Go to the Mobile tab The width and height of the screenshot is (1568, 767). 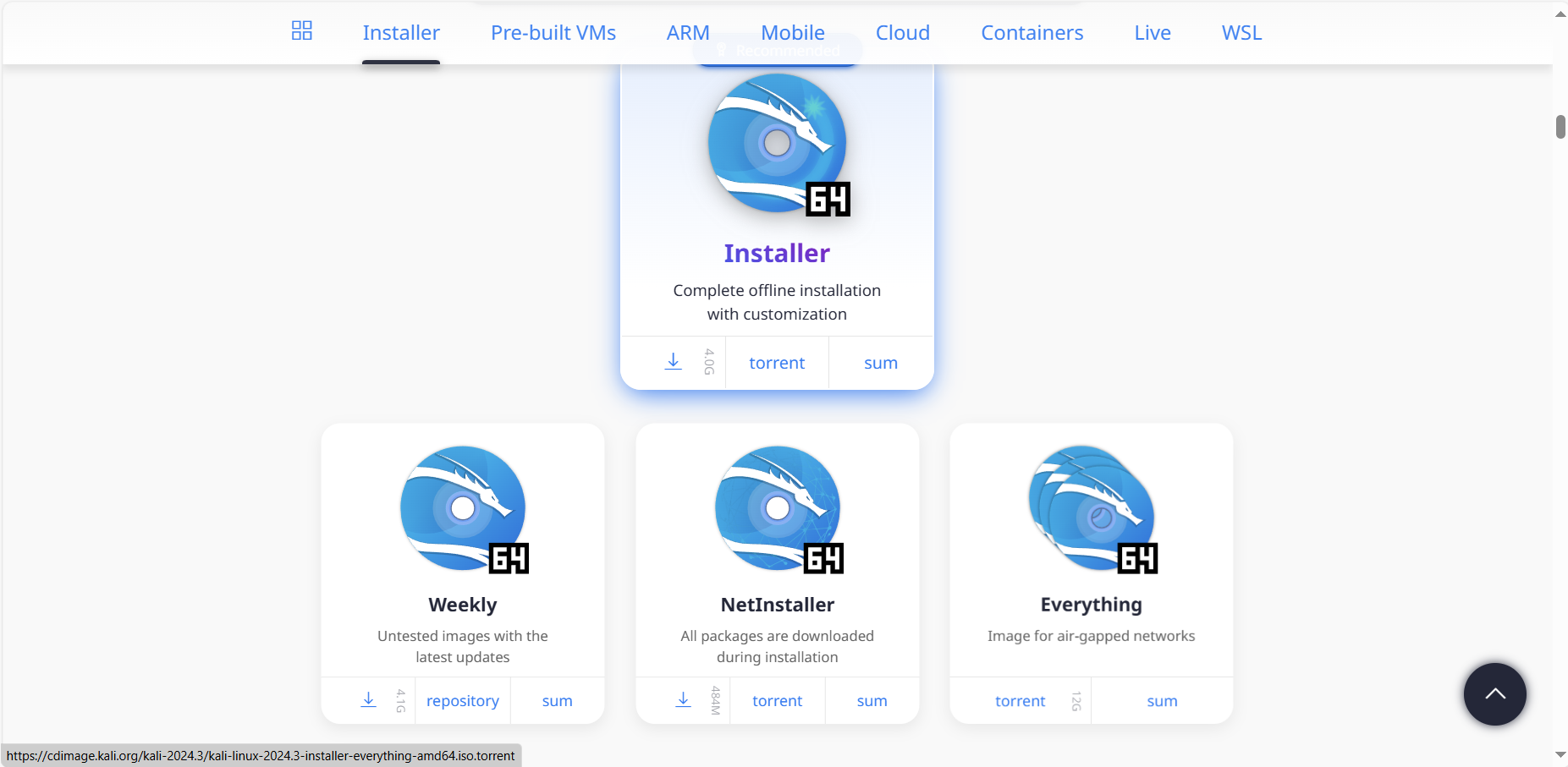(x=793, y=33)
